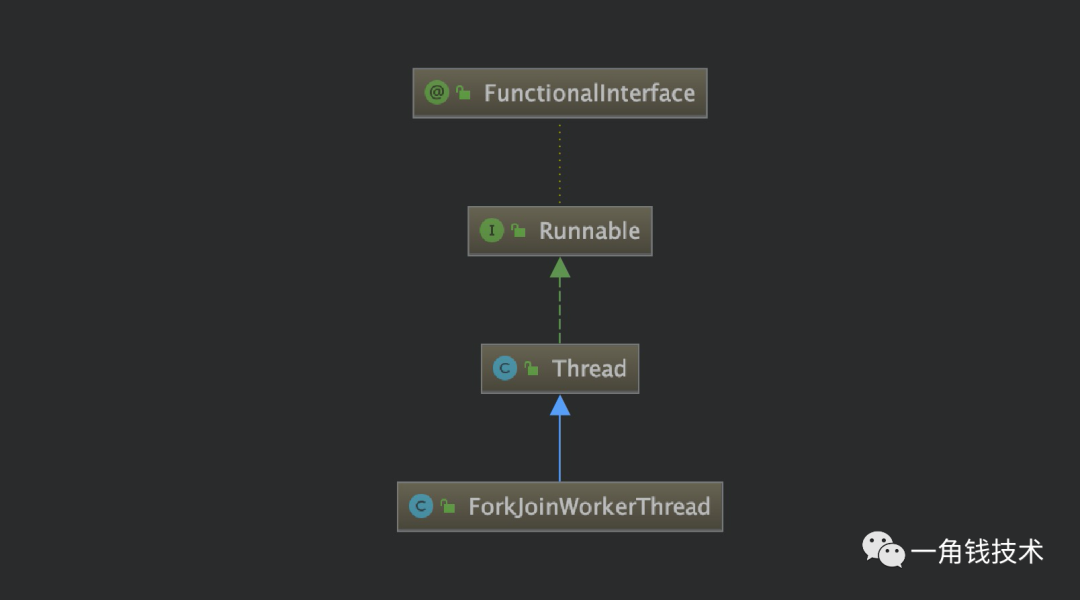This screenshot has width=1080, height=600.
Task: Click the ForkJoinWorkerThread class icon
Action: point(421,507)
